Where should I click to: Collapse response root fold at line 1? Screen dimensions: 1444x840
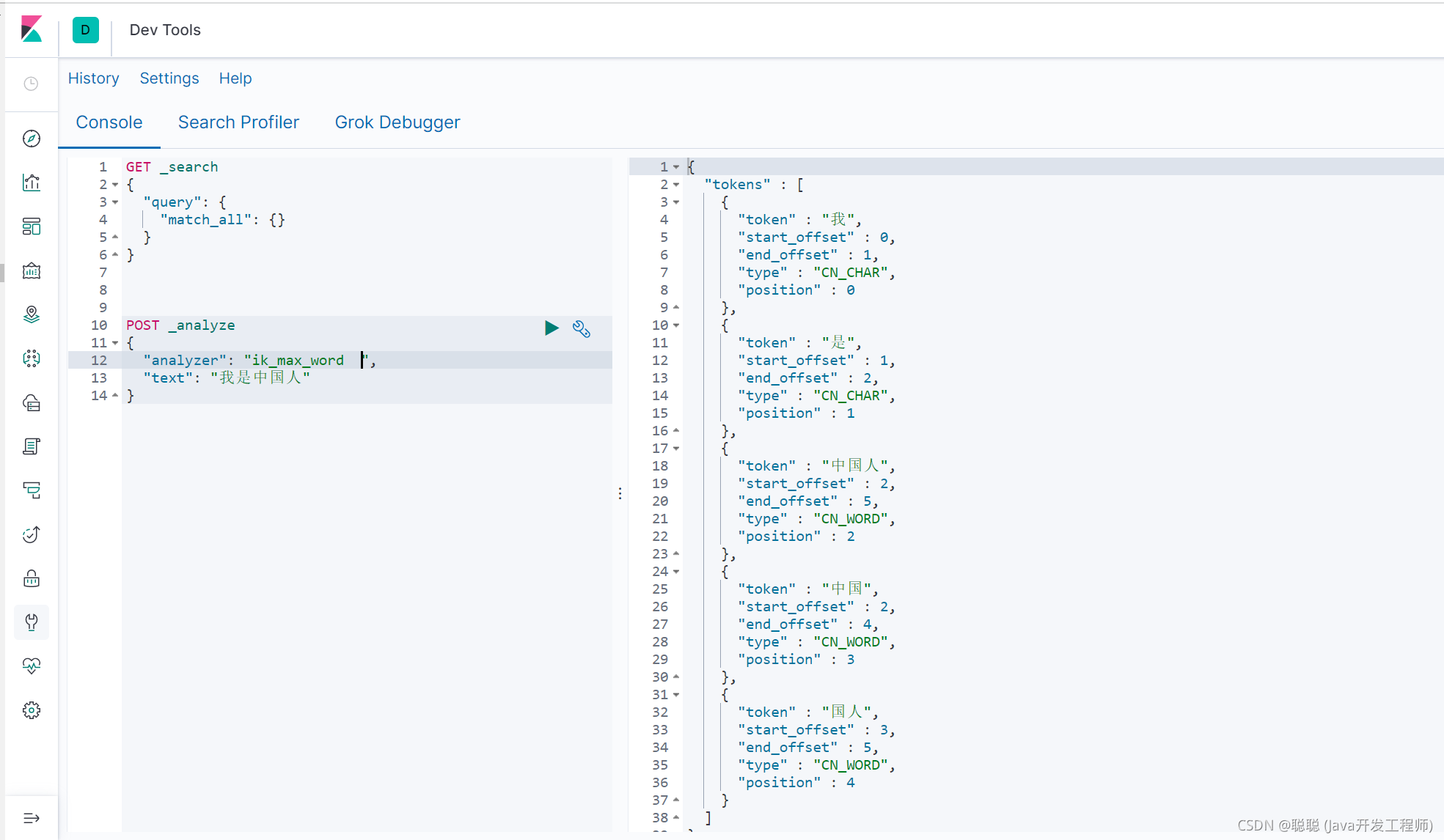(676, 167)
